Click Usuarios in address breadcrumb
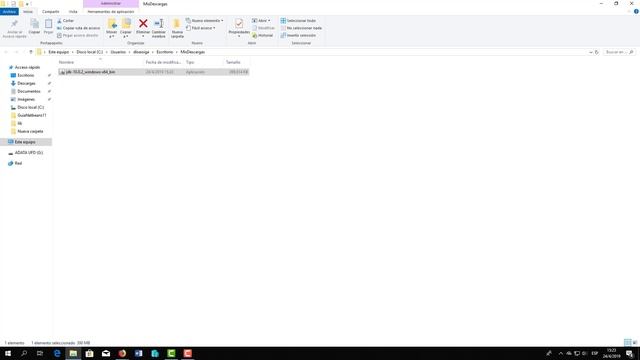 (118, 52)
